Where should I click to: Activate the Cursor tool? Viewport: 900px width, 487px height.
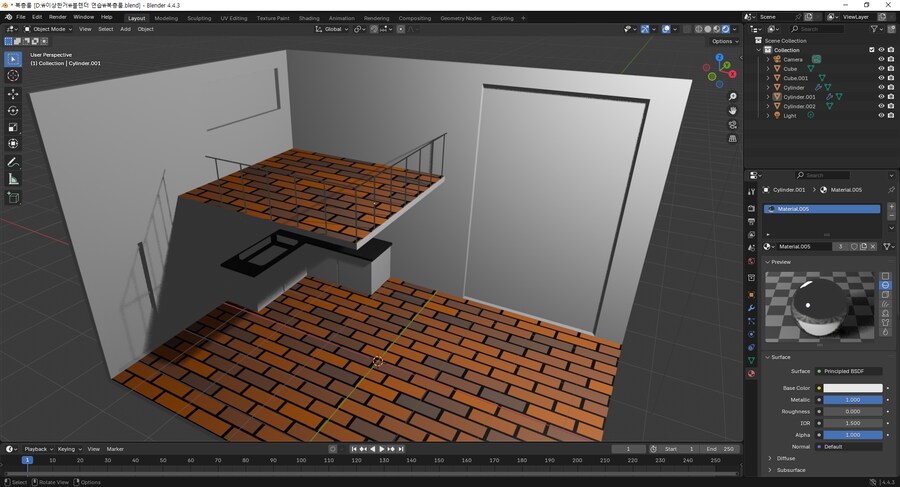pos(13,76)
